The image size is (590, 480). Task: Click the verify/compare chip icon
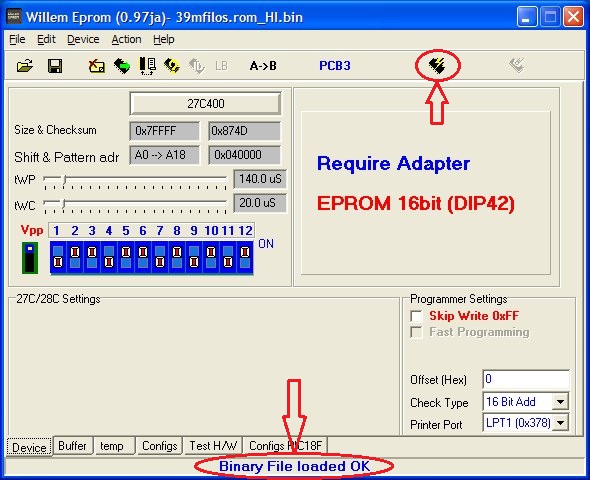[x=148, y=66]
